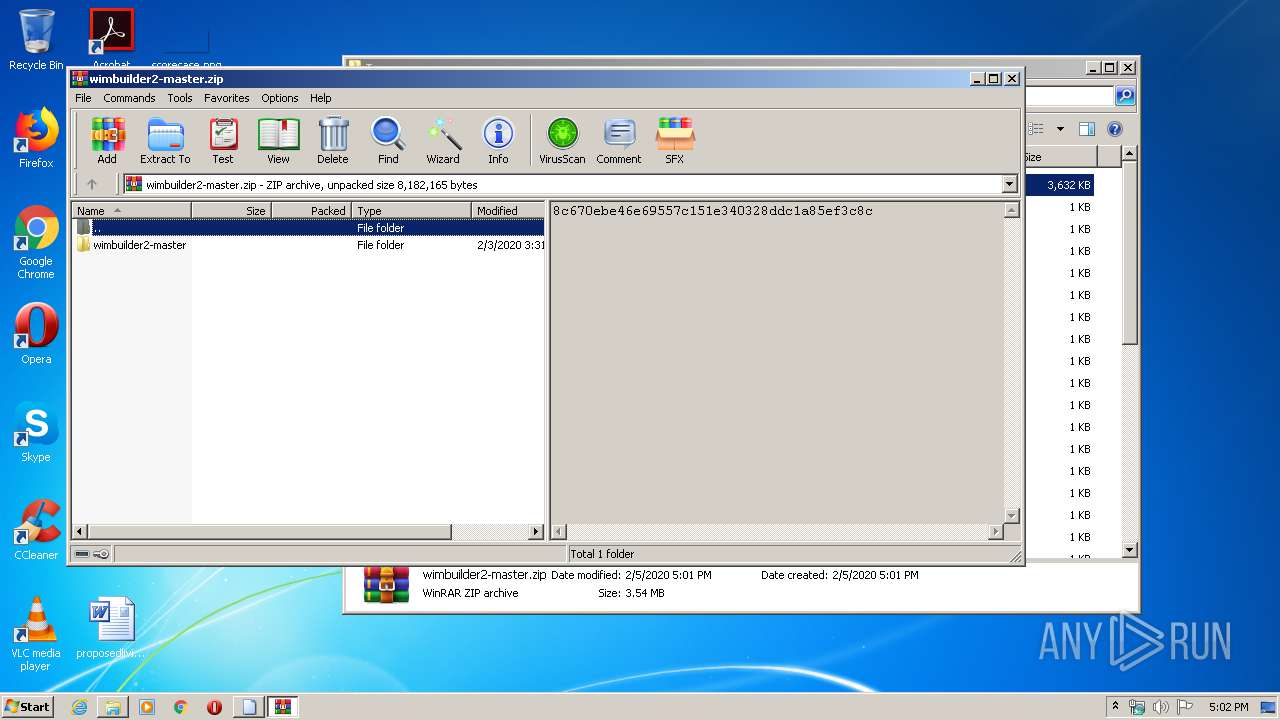Open Media Player taskbar icon
Image resolution: width=1280 pixels, height=720 pixels.
coord(147,707)
